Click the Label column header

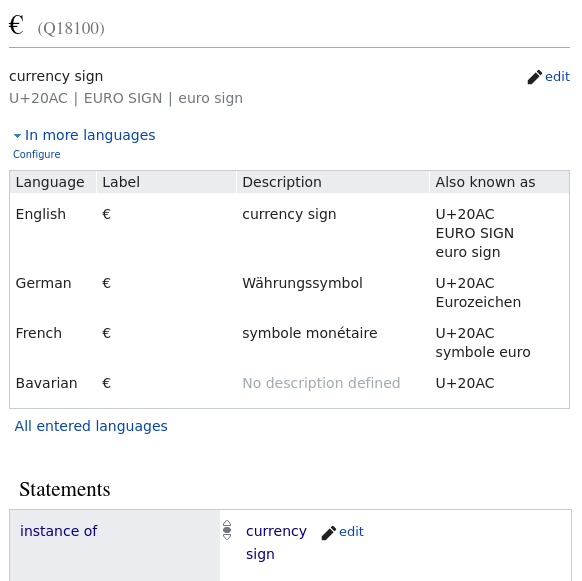(x=121, y=182)
